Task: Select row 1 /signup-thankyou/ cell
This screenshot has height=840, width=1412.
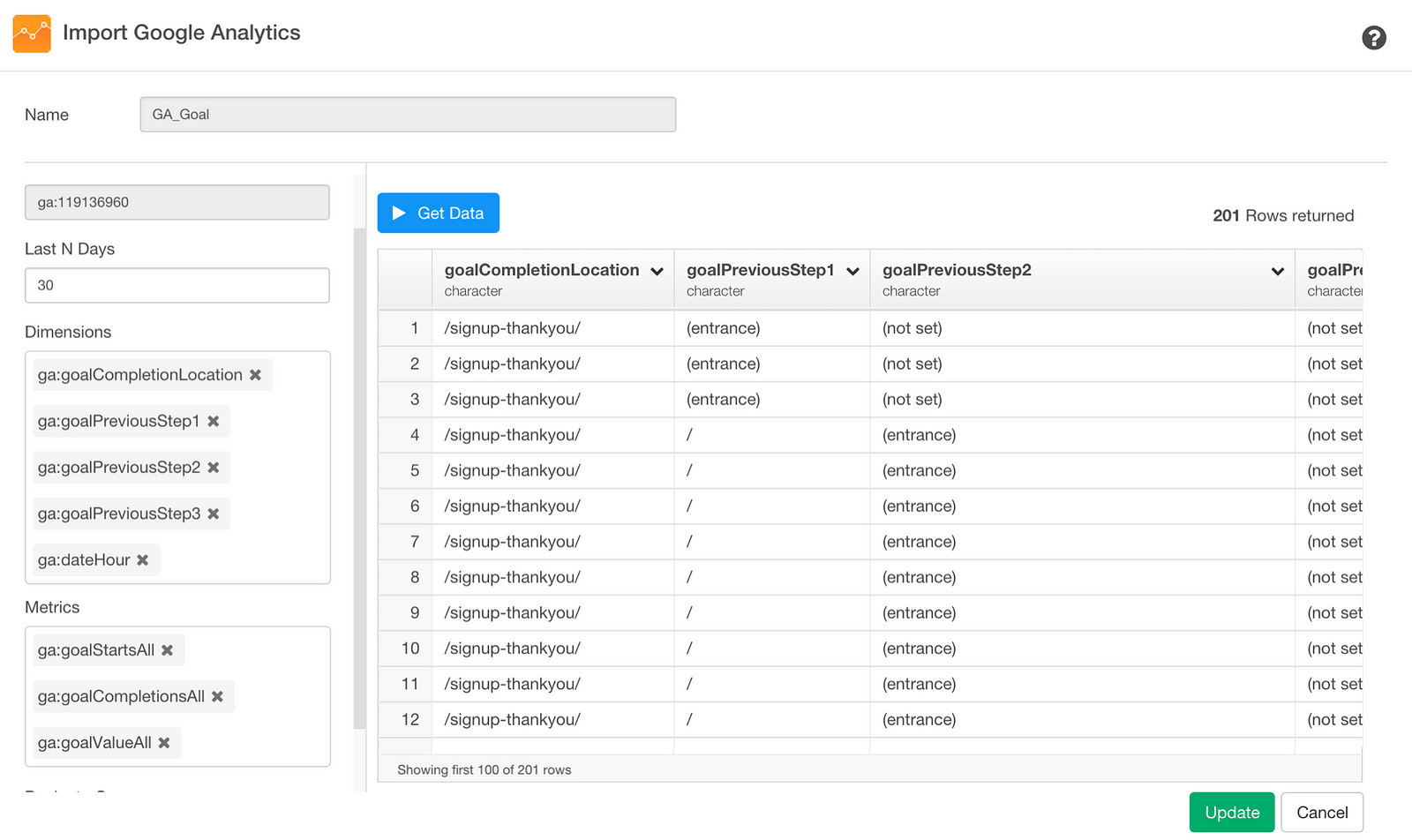Action: click(x=552, y=328)
